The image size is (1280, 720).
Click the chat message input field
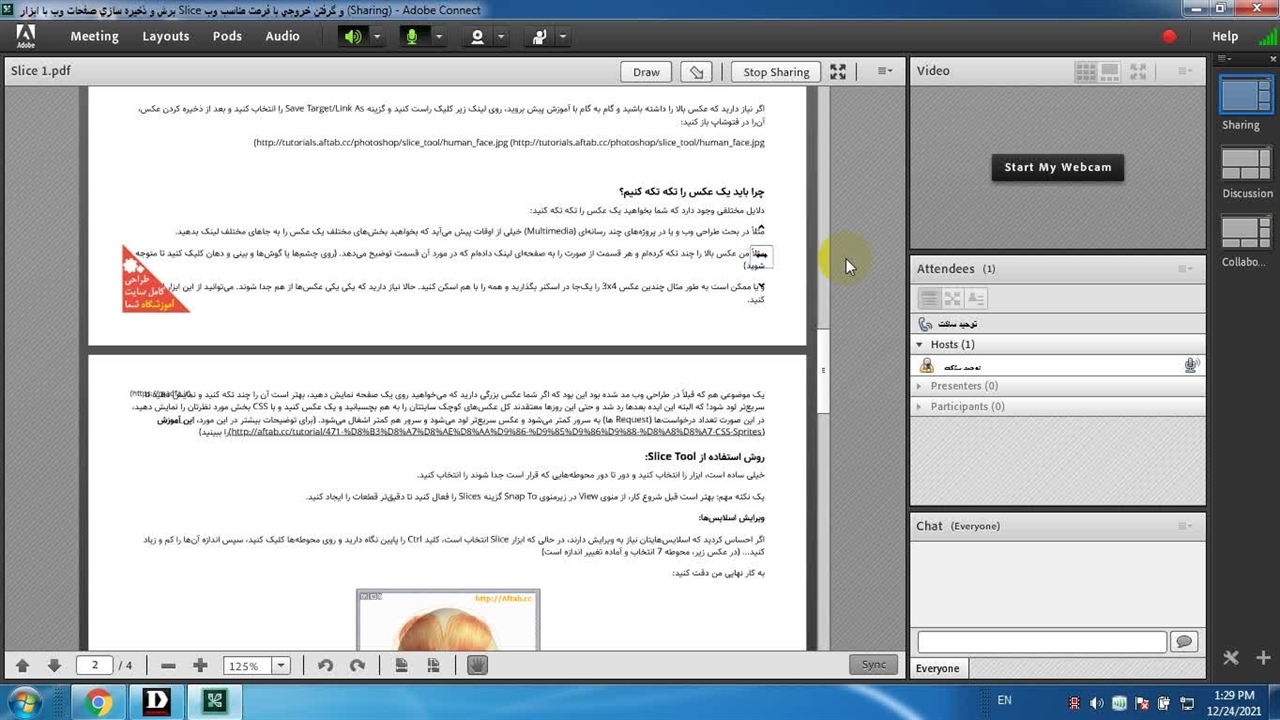tap(1041, 642)
